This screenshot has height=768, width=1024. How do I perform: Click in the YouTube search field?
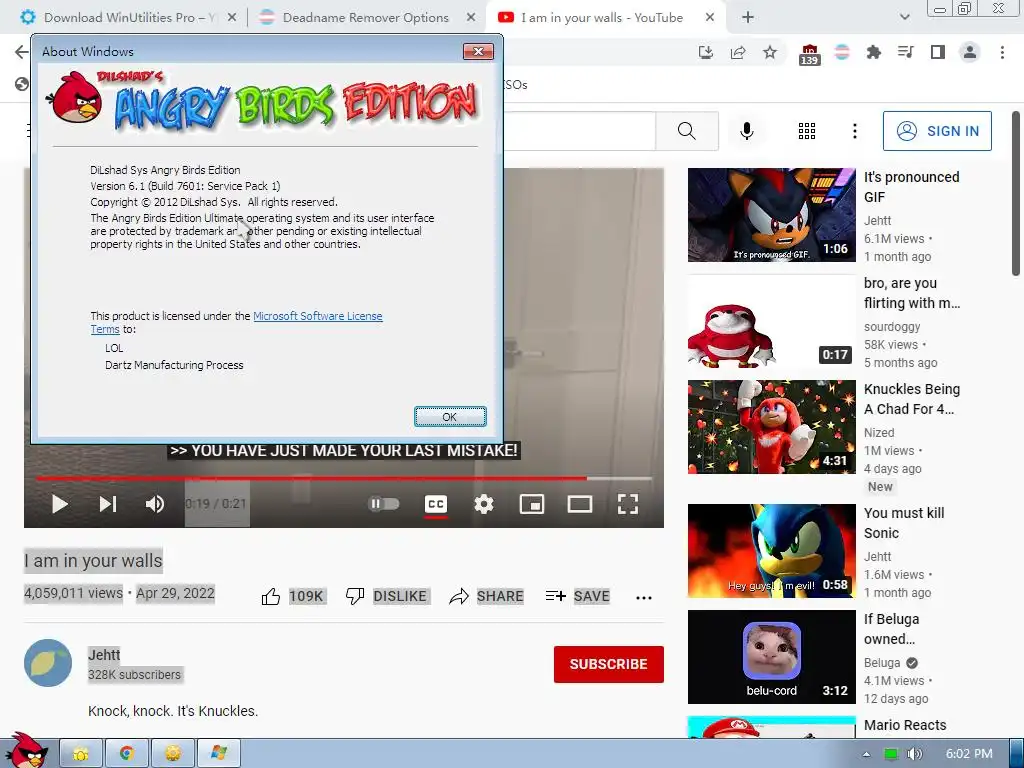click(x=579, y=131)
